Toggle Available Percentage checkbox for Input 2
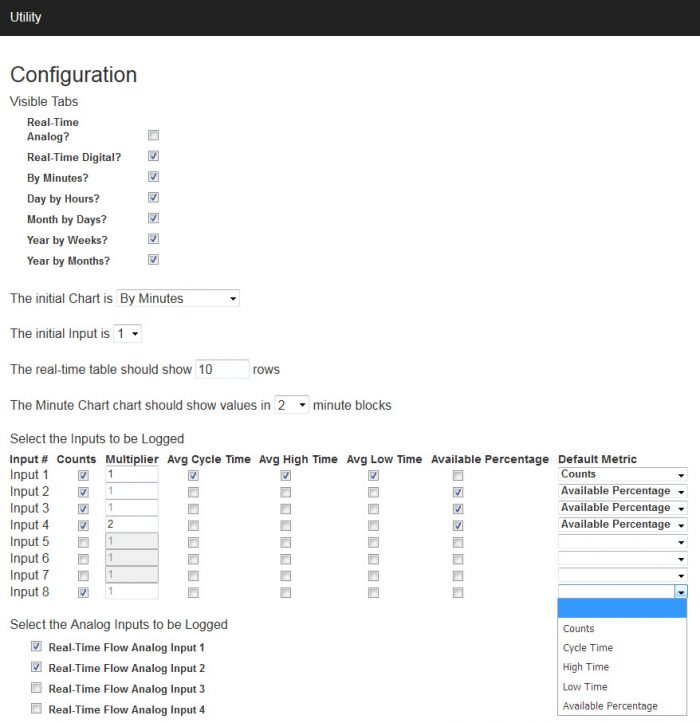The width and height of the screenshot is (700, 723). click(457, 492)
